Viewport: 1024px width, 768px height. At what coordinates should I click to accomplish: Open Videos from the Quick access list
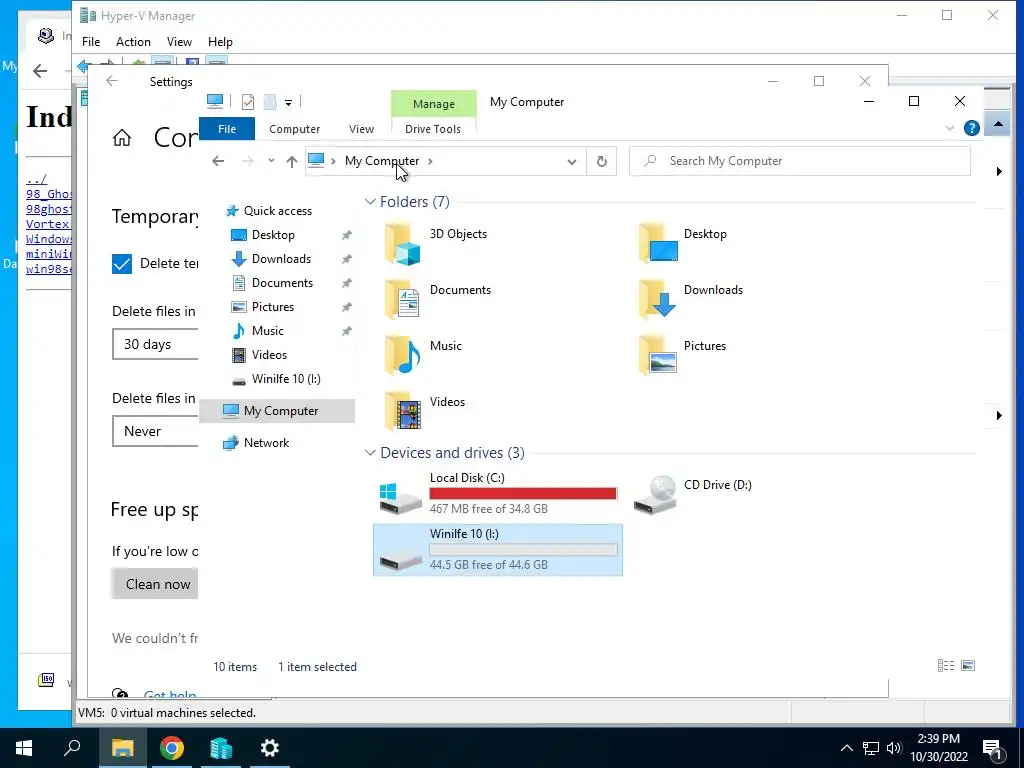point(269,355)
